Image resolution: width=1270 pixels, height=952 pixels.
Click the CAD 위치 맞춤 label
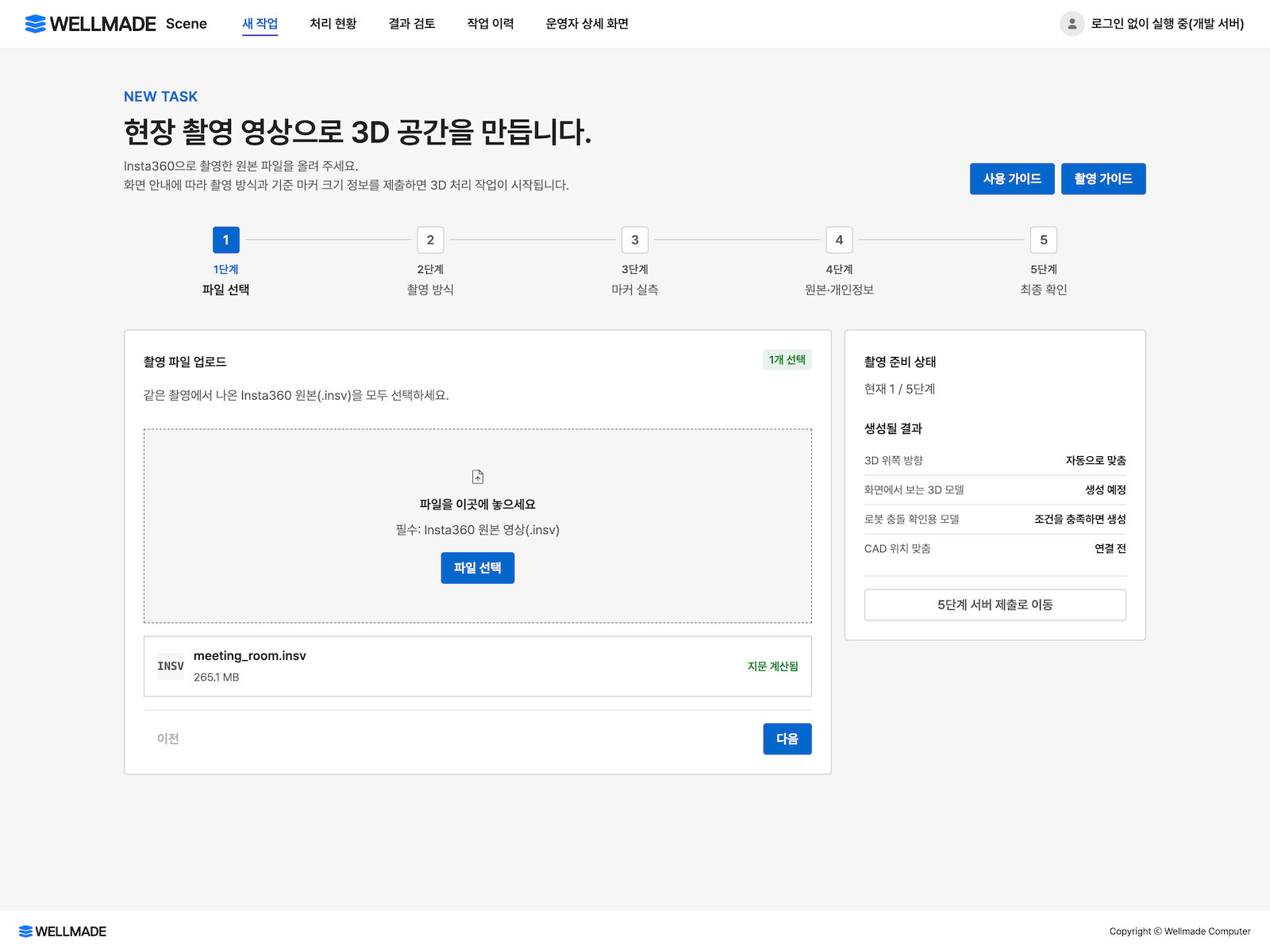pyautogui.click(x=898, y=549)
